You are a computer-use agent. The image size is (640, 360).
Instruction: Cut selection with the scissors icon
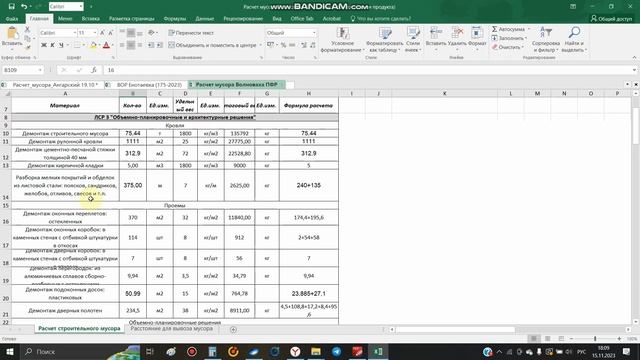coord(27,29)
